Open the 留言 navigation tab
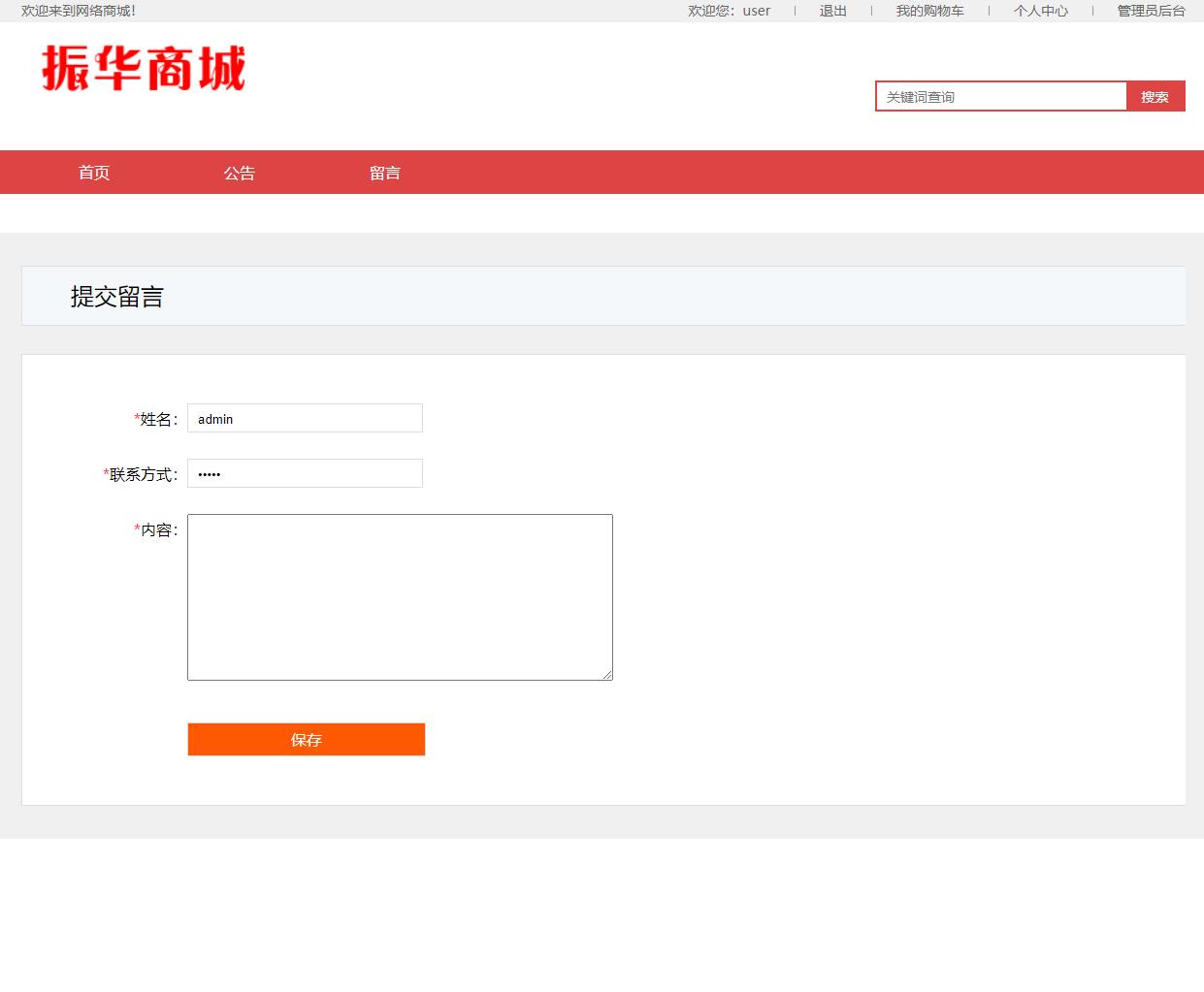Image resolution: width=1204 pixels, height=992 pixels. click(386, 172)
